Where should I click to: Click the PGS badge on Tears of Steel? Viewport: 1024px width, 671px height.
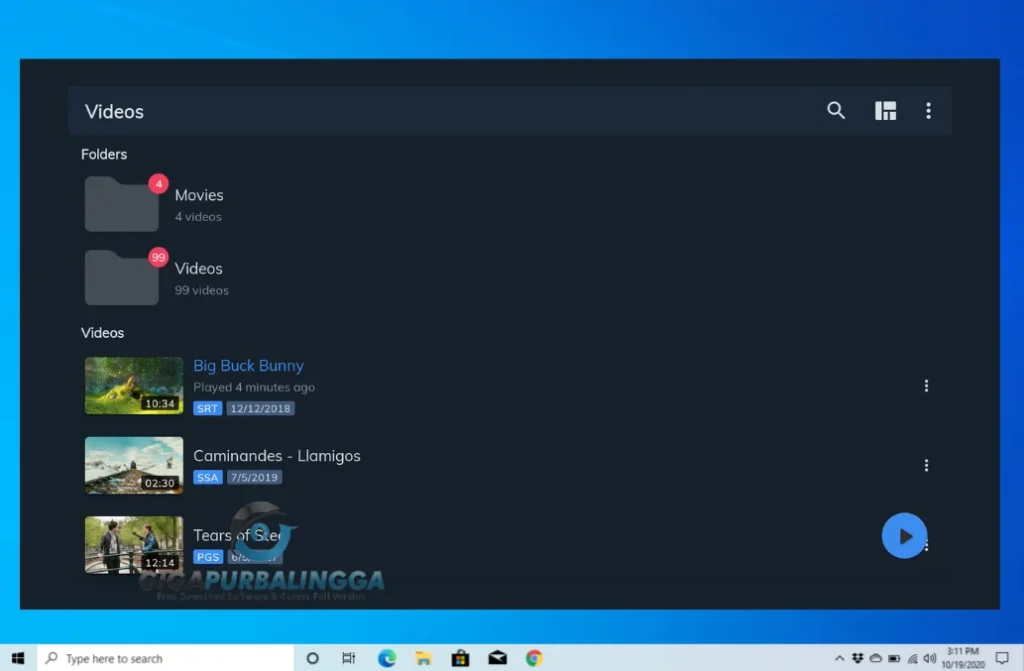(207, 557)
